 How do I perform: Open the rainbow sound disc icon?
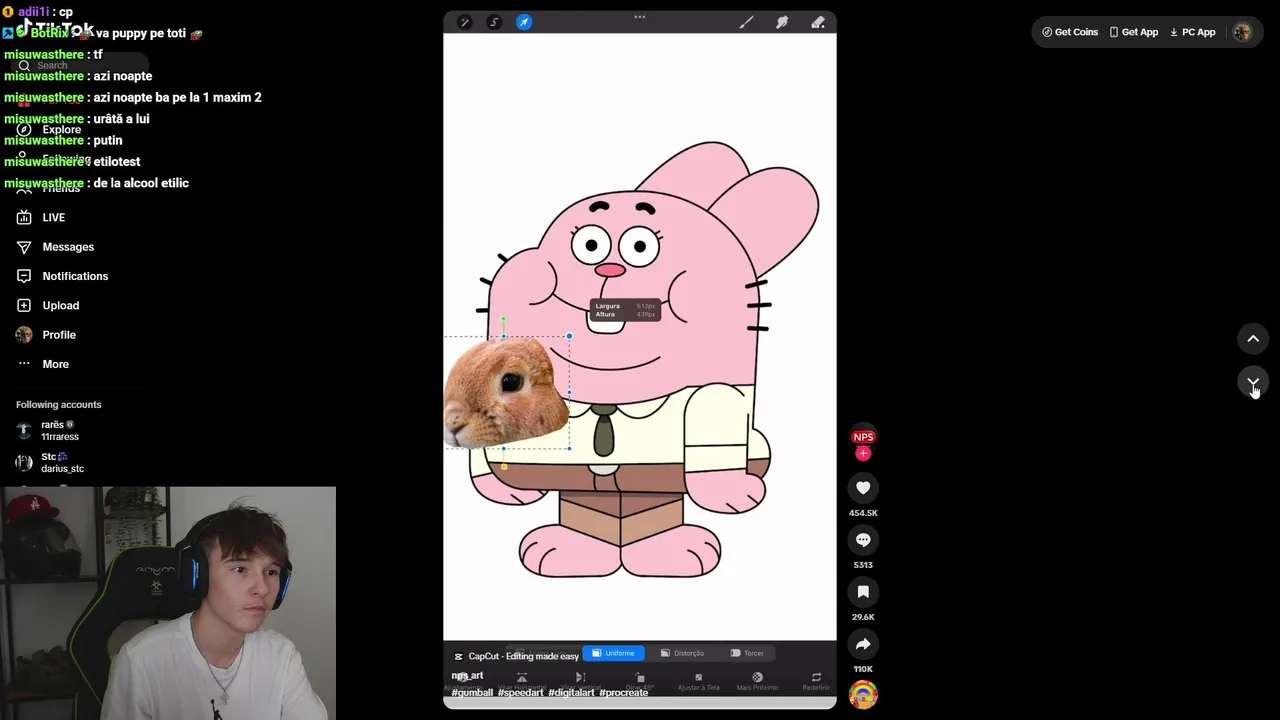[x=863, y=694]
